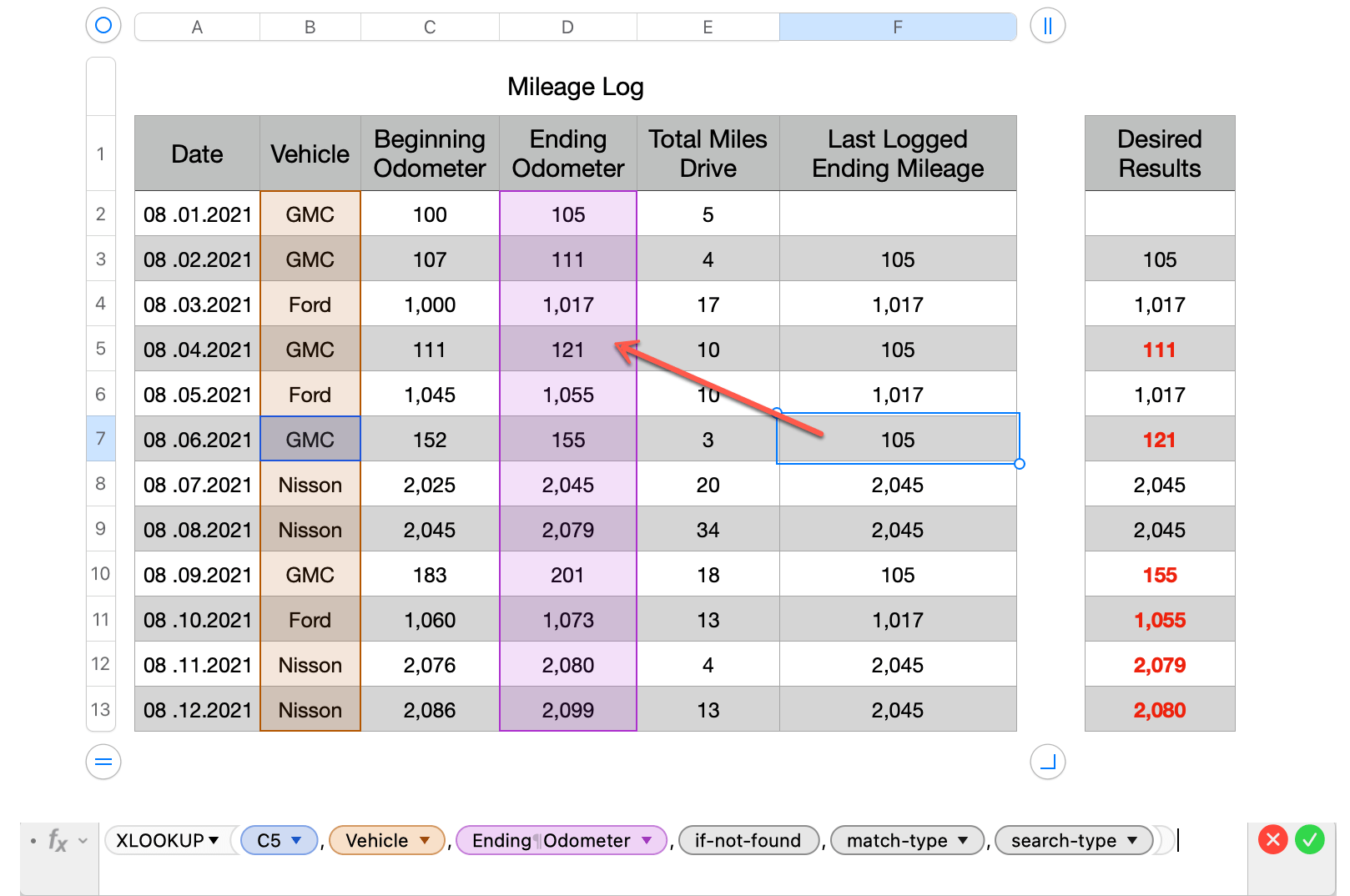Accept the formula with the green checkmark icon
The width and height of the screenshot is (1350, 896).
1309,840
